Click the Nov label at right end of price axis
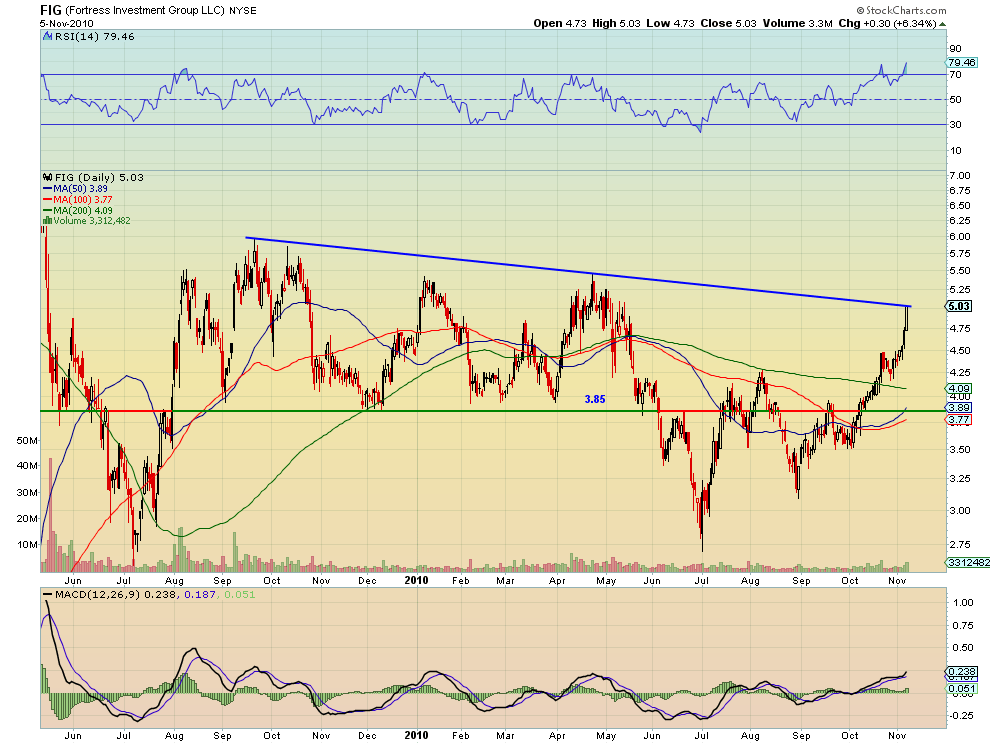 [897, 580]
